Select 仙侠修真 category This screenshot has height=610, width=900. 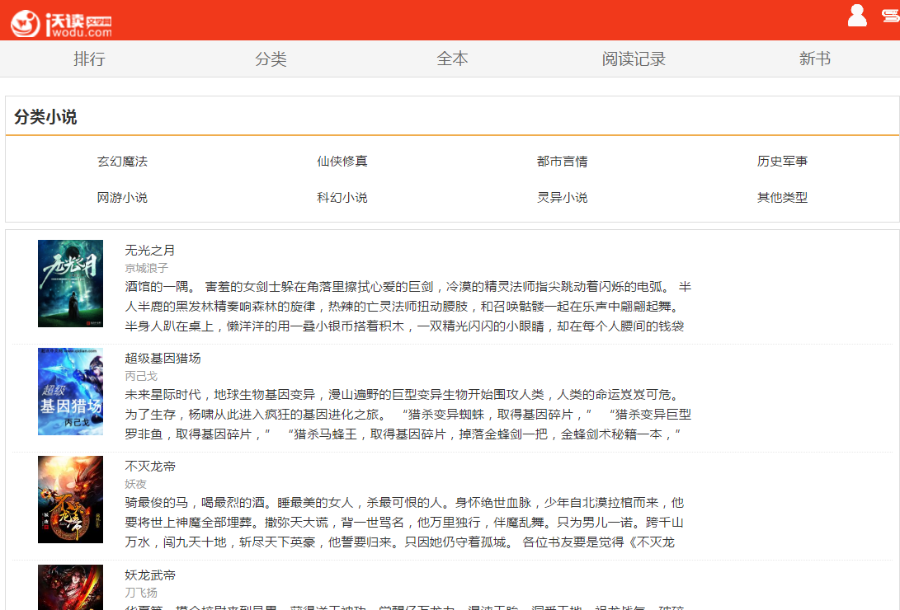click(x=342, y=161)
